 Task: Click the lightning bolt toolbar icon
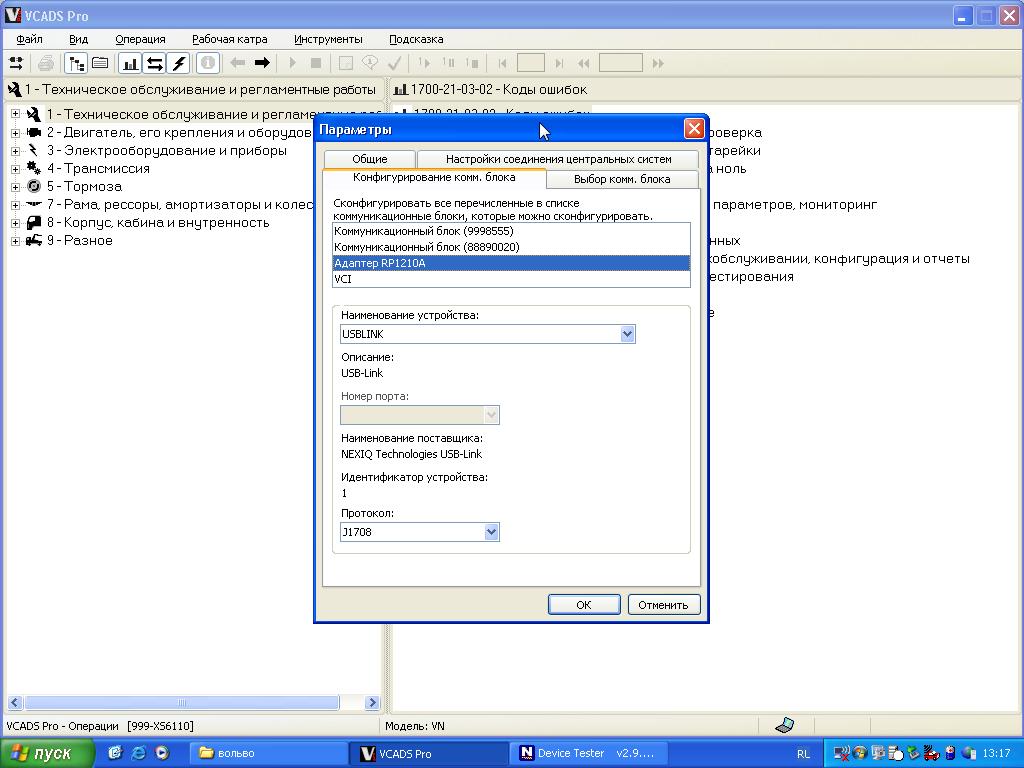click(x=179, y=63)
